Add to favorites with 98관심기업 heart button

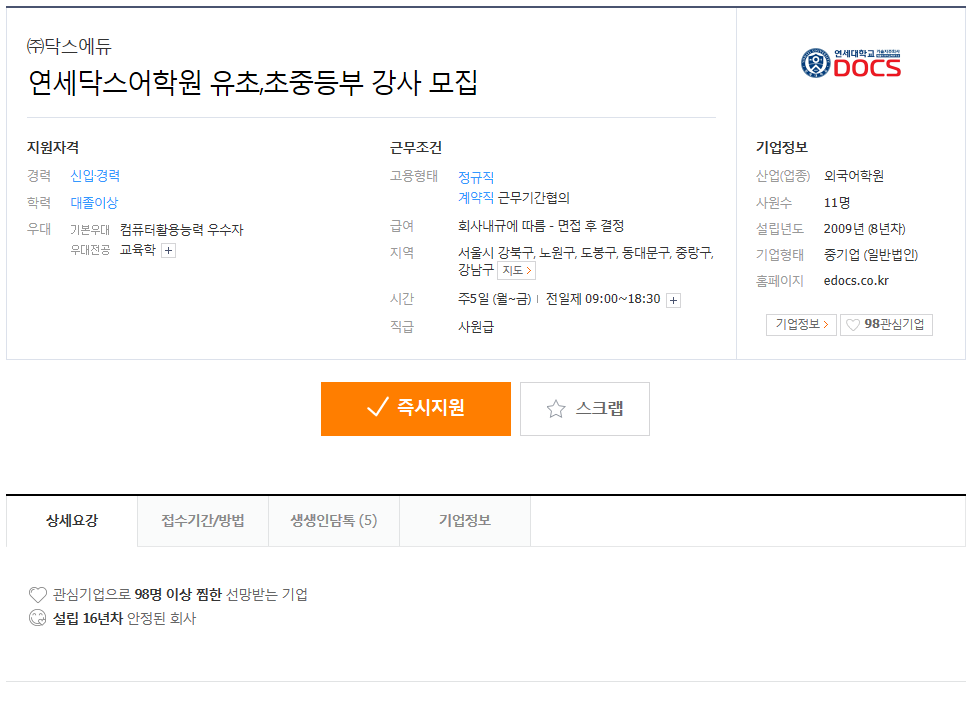point(886,325)
